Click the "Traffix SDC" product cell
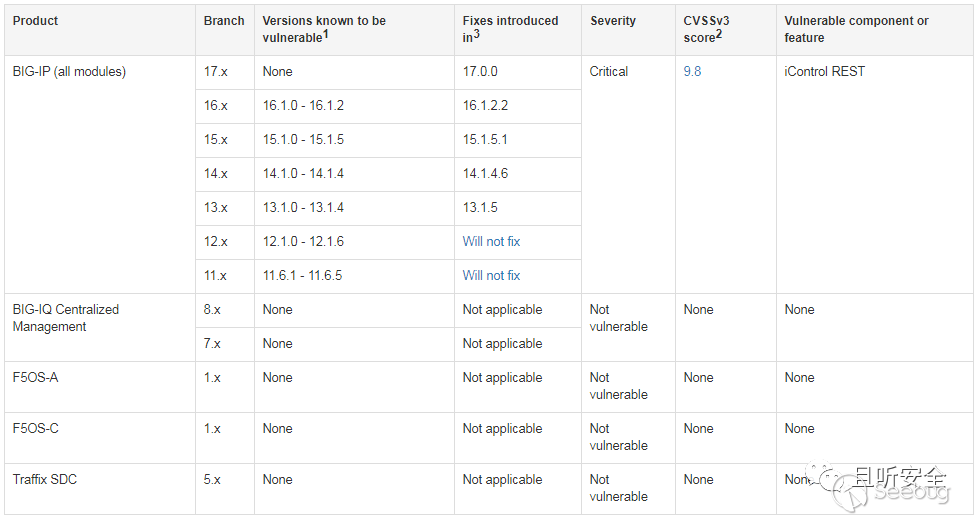 coord(45,480)
